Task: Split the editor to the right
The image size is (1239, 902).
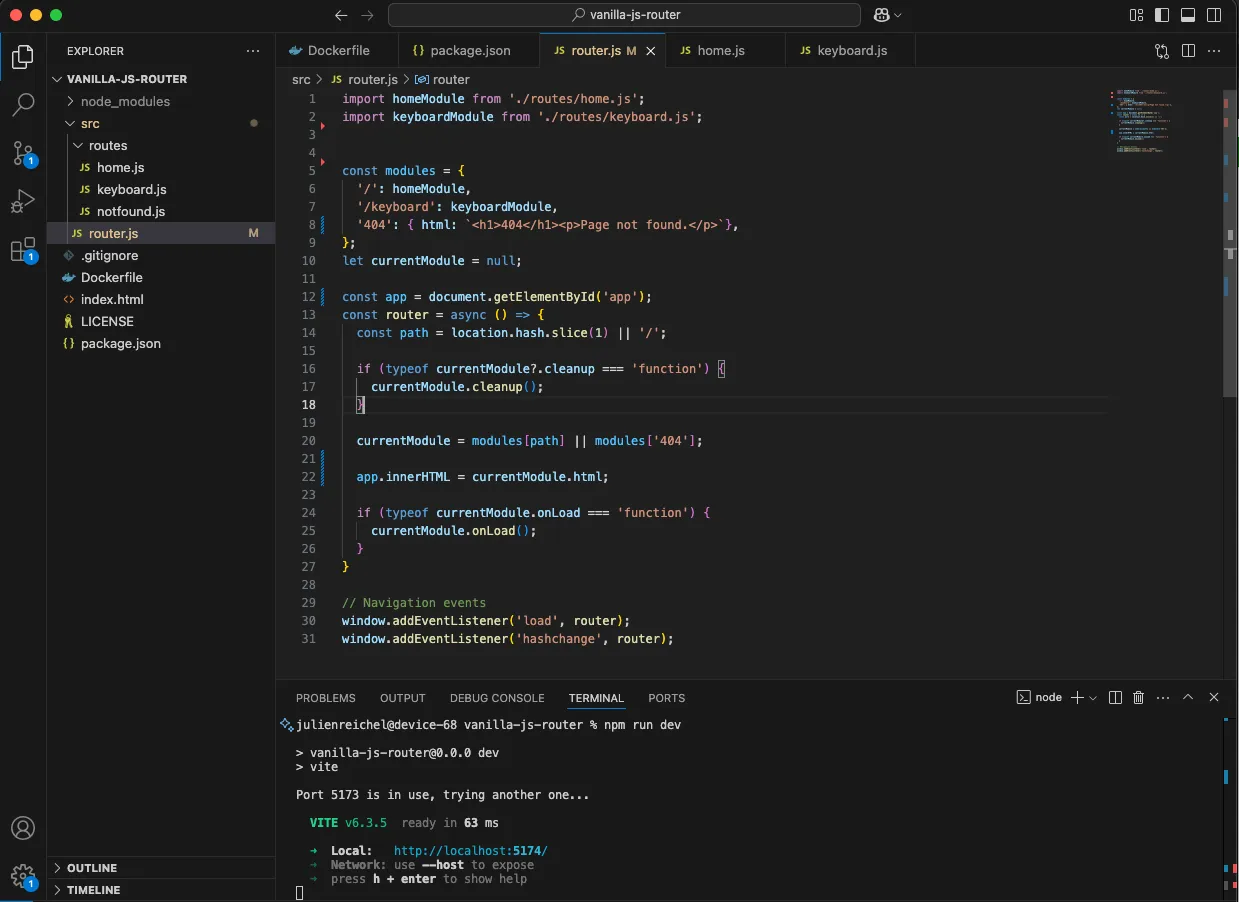Action: point(1188,51)
